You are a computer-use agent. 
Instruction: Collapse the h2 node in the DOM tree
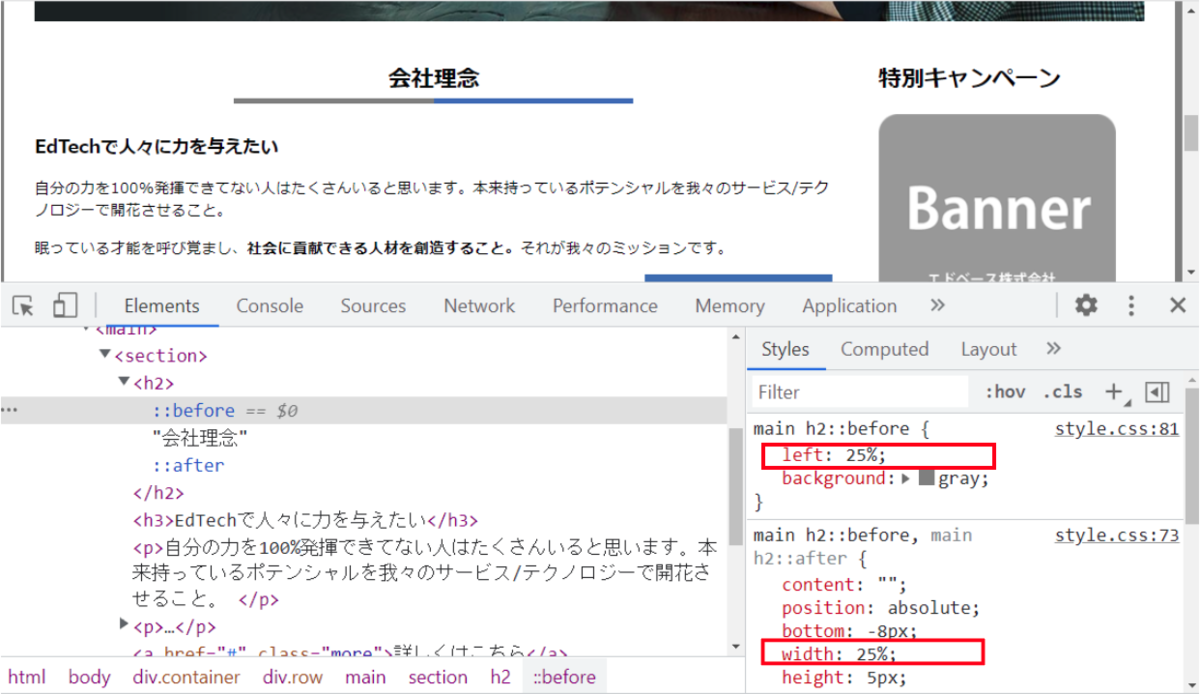(124, 382)
